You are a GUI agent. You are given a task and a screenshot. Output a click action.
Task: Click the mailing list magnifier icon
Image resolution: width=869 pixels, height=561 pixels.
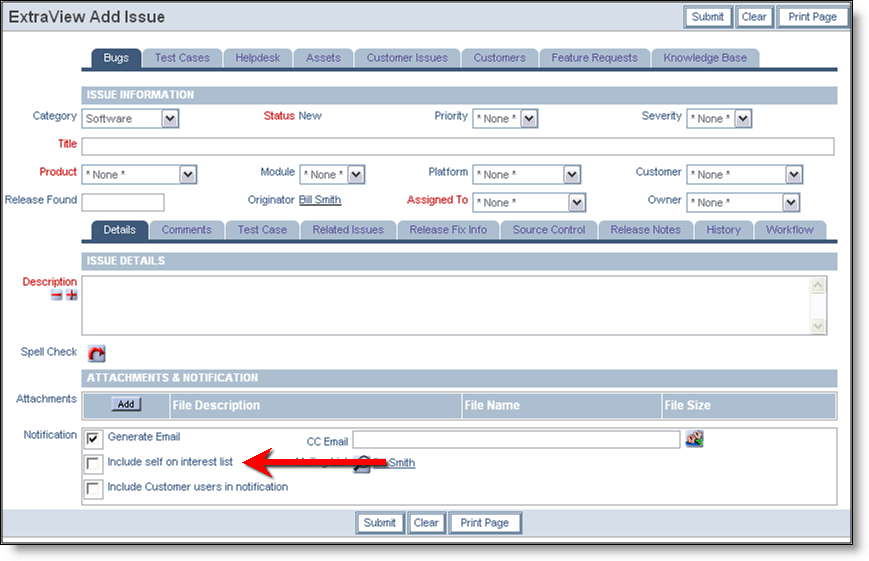361,463
